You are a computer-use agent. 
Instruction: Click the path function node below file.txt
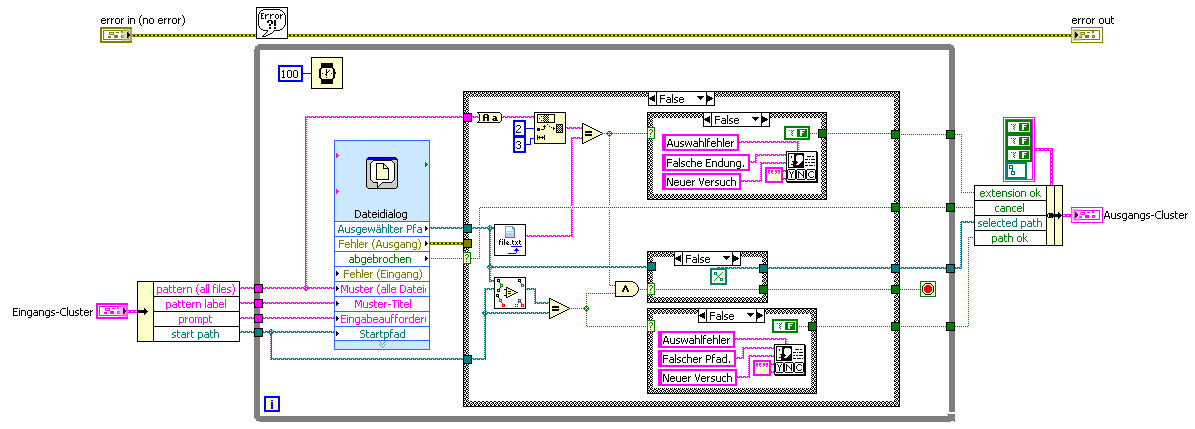[511, 293]
